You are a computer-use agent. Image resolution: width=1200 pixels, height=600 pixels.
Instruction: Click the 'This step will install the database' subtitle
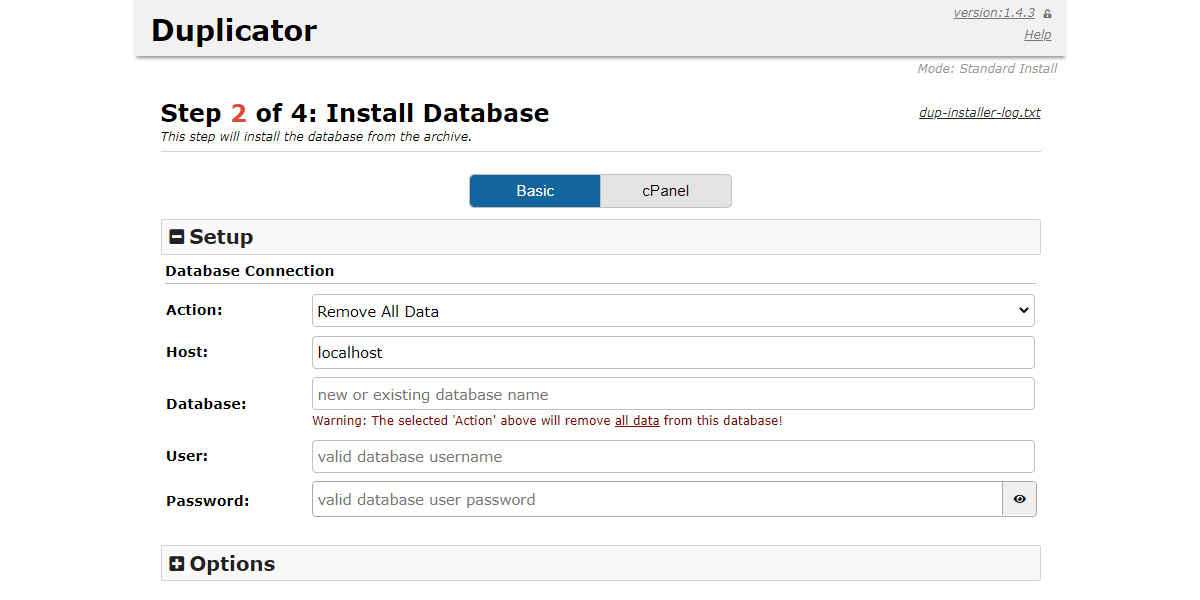click(316, 137)
